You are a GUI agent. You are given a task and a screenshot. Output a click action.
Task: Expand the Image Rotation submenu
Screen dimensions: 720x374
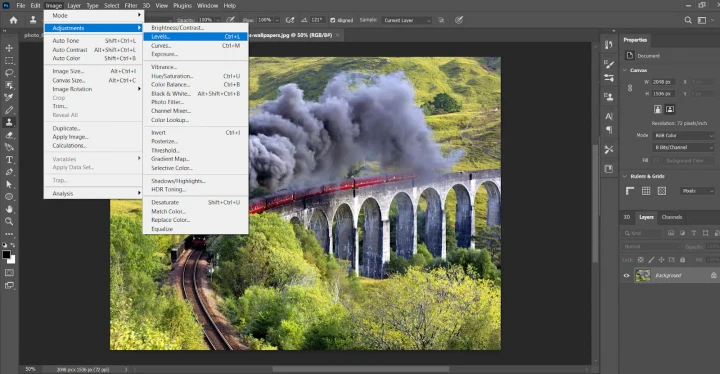[94, 89]
